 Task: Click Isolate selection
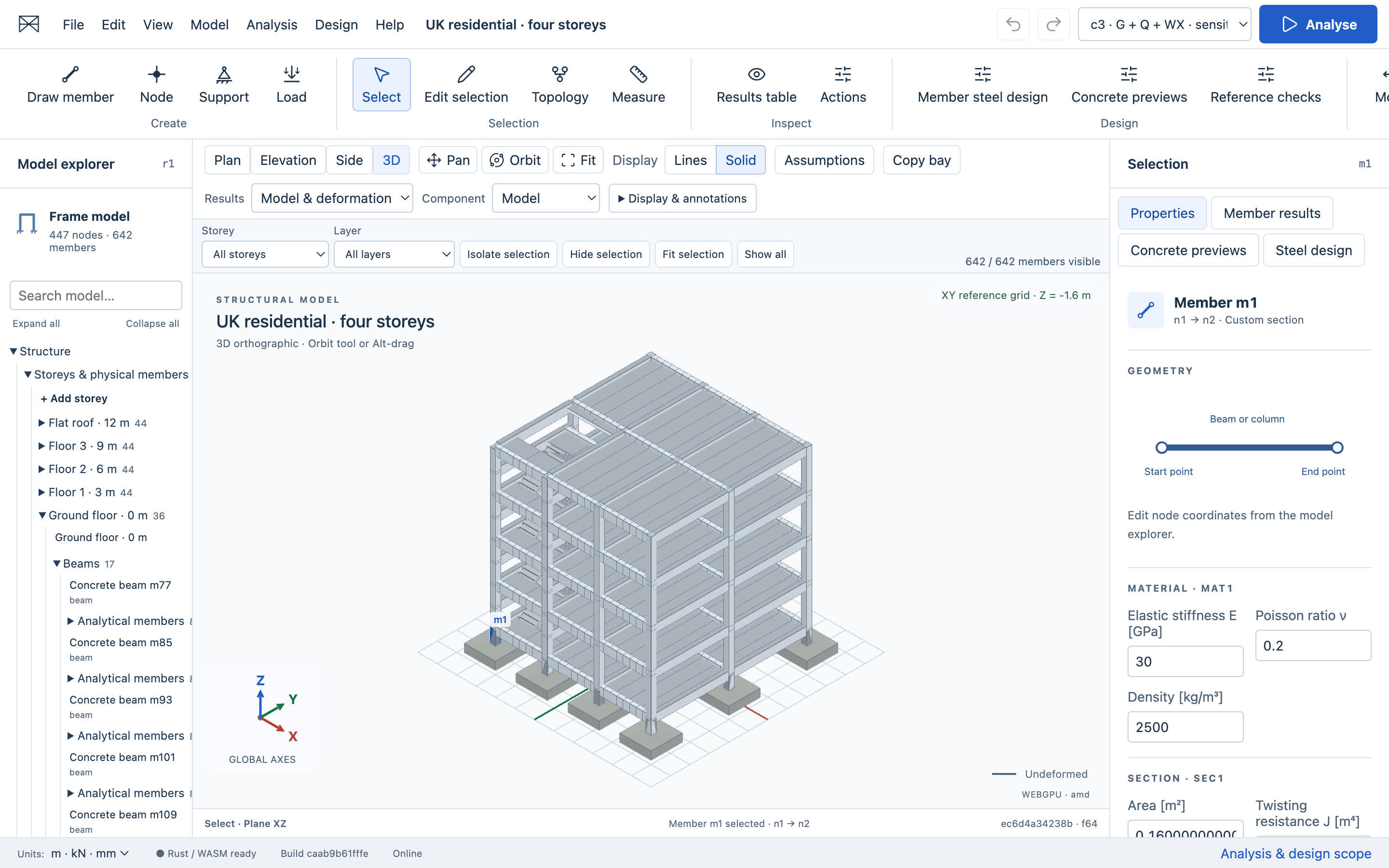coord(508,254)
